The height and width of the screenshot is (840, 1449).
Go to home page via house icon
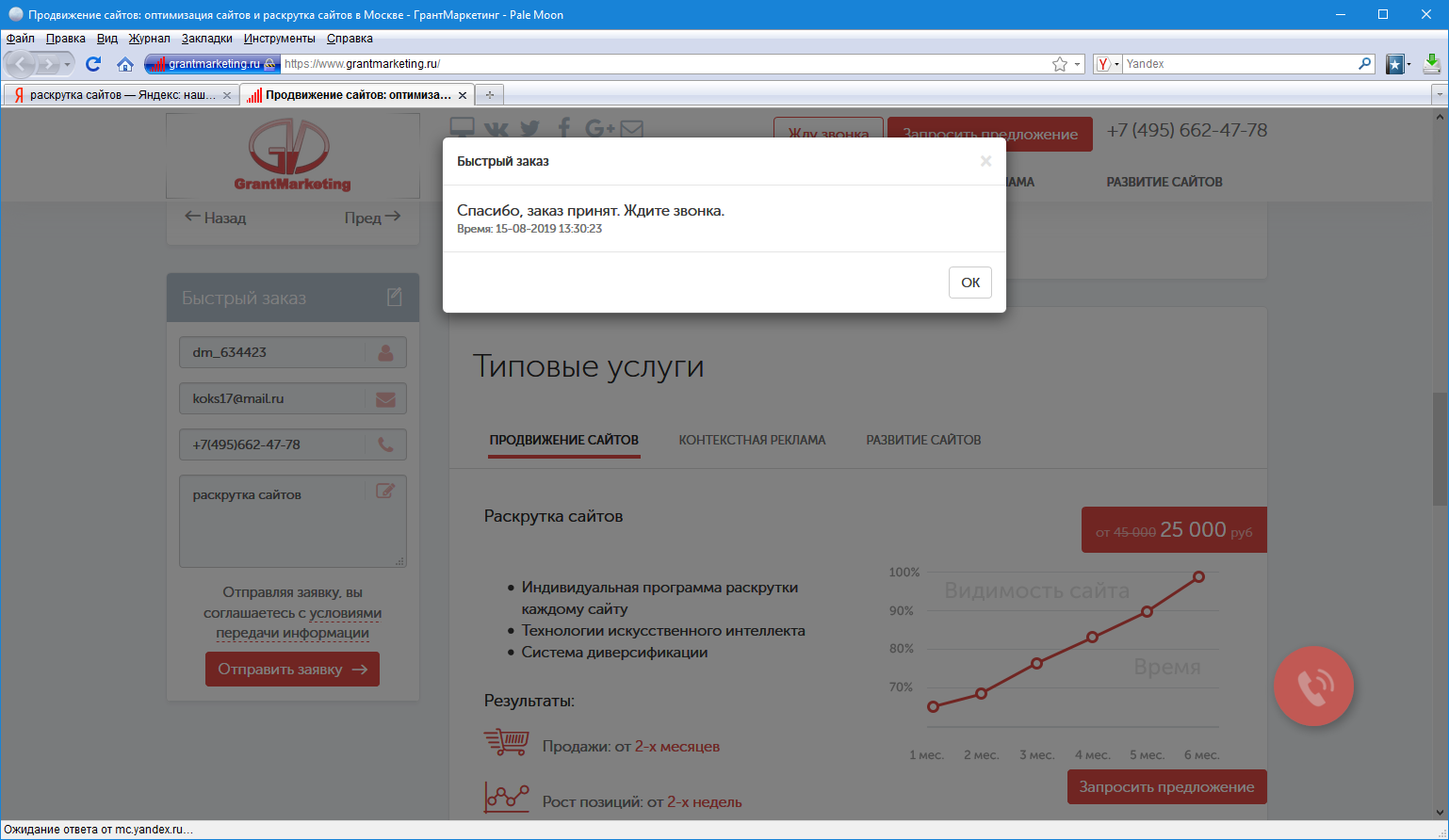coord(125,64)
